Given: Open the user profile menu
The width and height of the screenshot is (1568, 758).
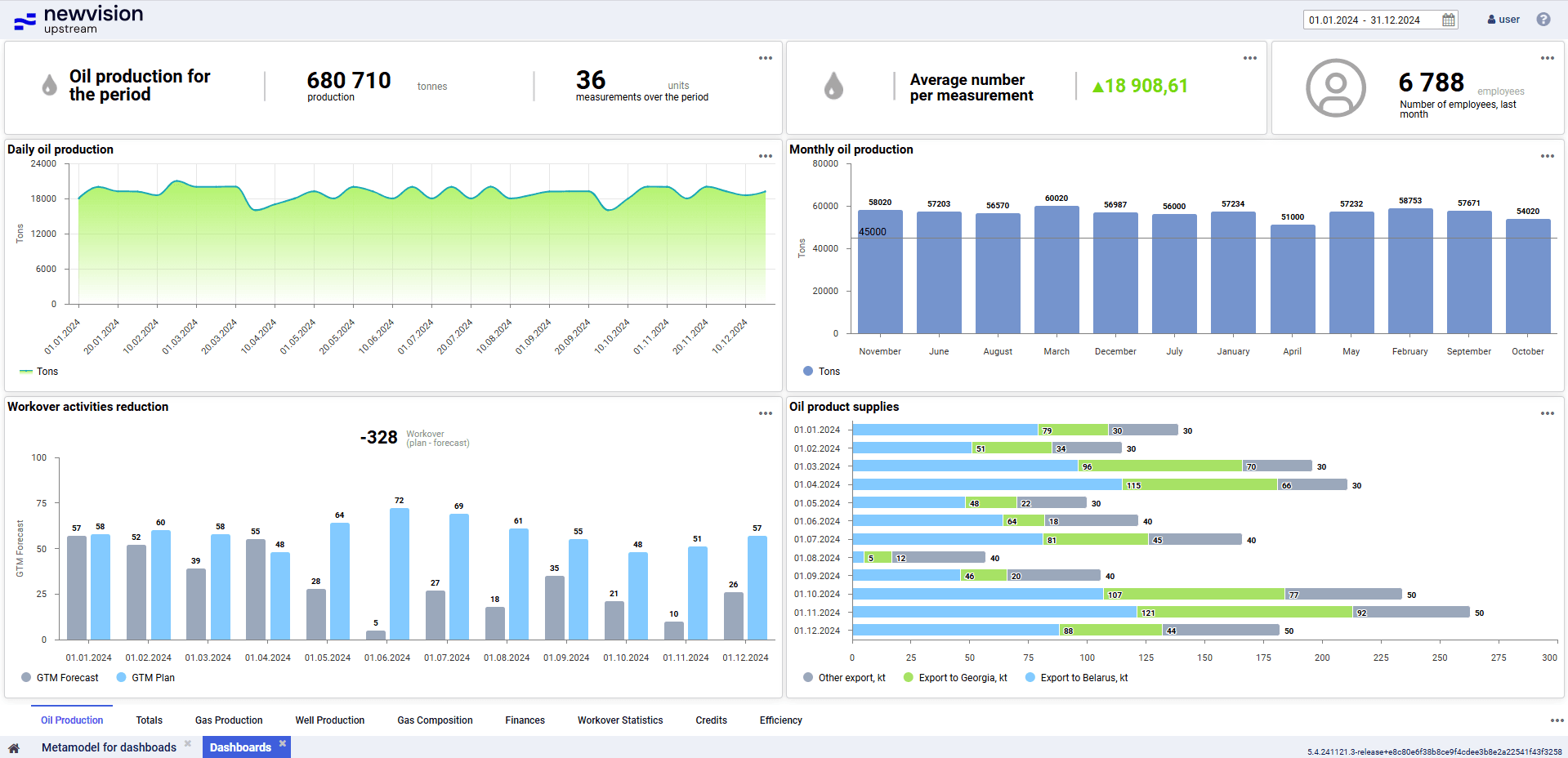Looking at the screenshot, I should (x=1503, y=20).
